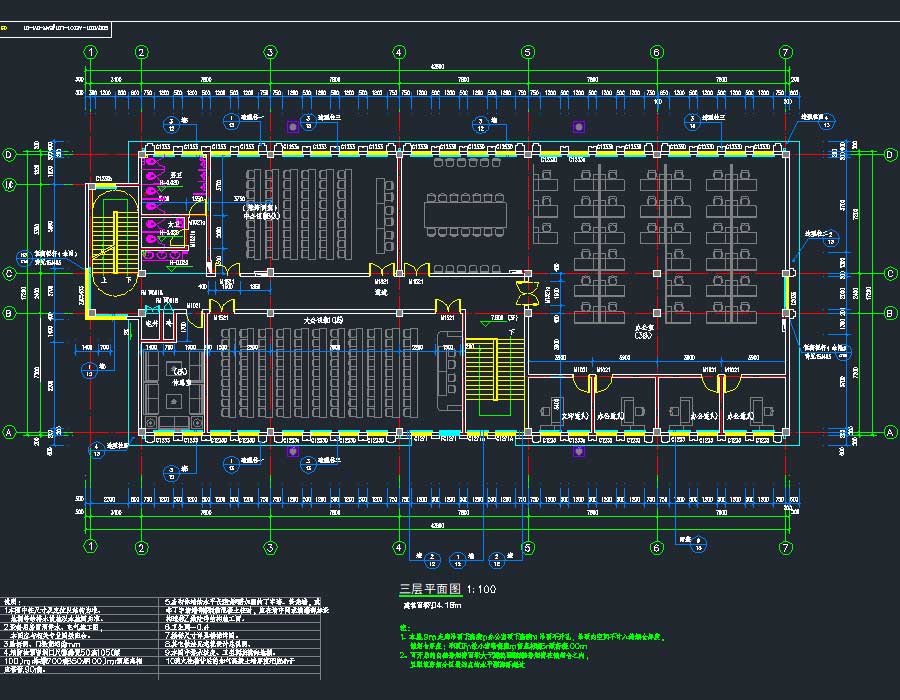Click grid axis bubble 5 in the top row
This screenshot has height=700, width=900.
[x=527, y=52]
